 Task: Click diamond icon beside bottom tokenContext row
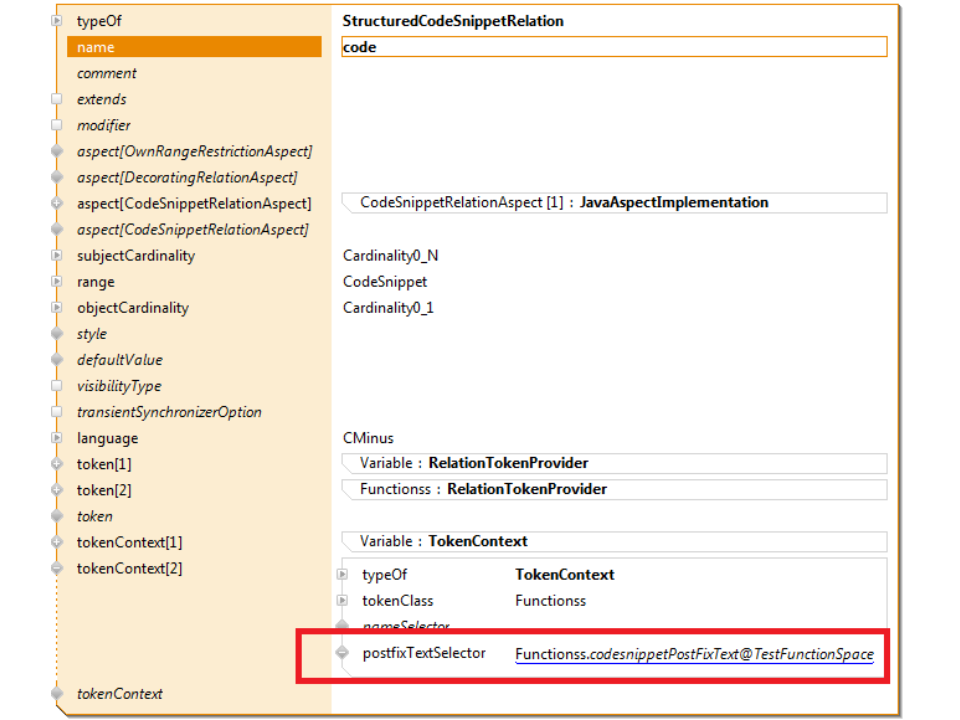pyautogui.click(x=57, y=694)
